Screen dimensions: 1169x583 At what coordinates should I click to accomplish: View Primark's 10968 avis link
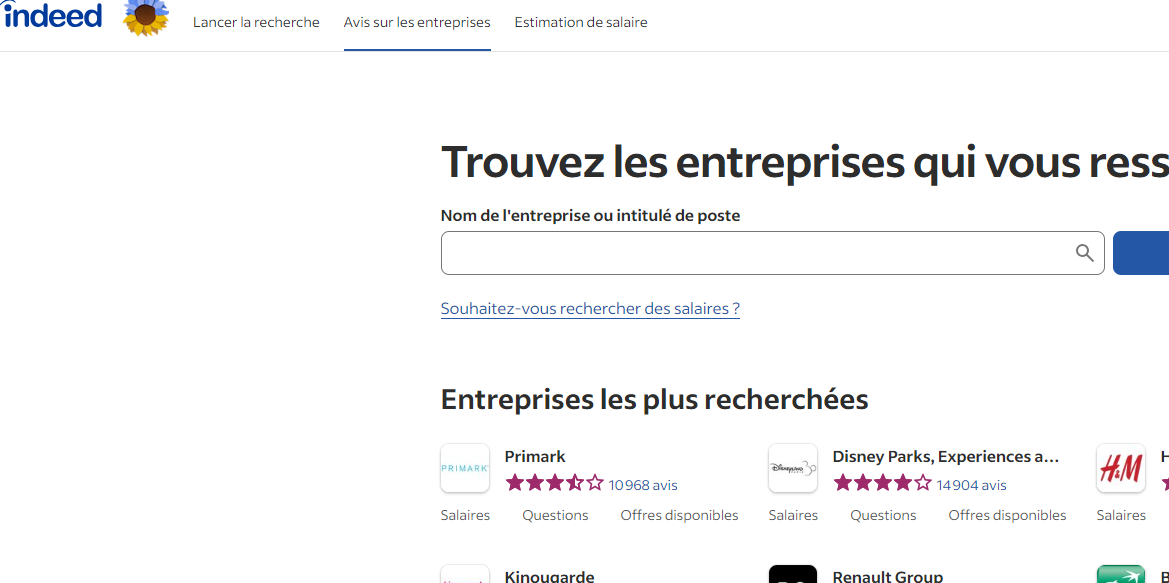(x=643, y=485)
